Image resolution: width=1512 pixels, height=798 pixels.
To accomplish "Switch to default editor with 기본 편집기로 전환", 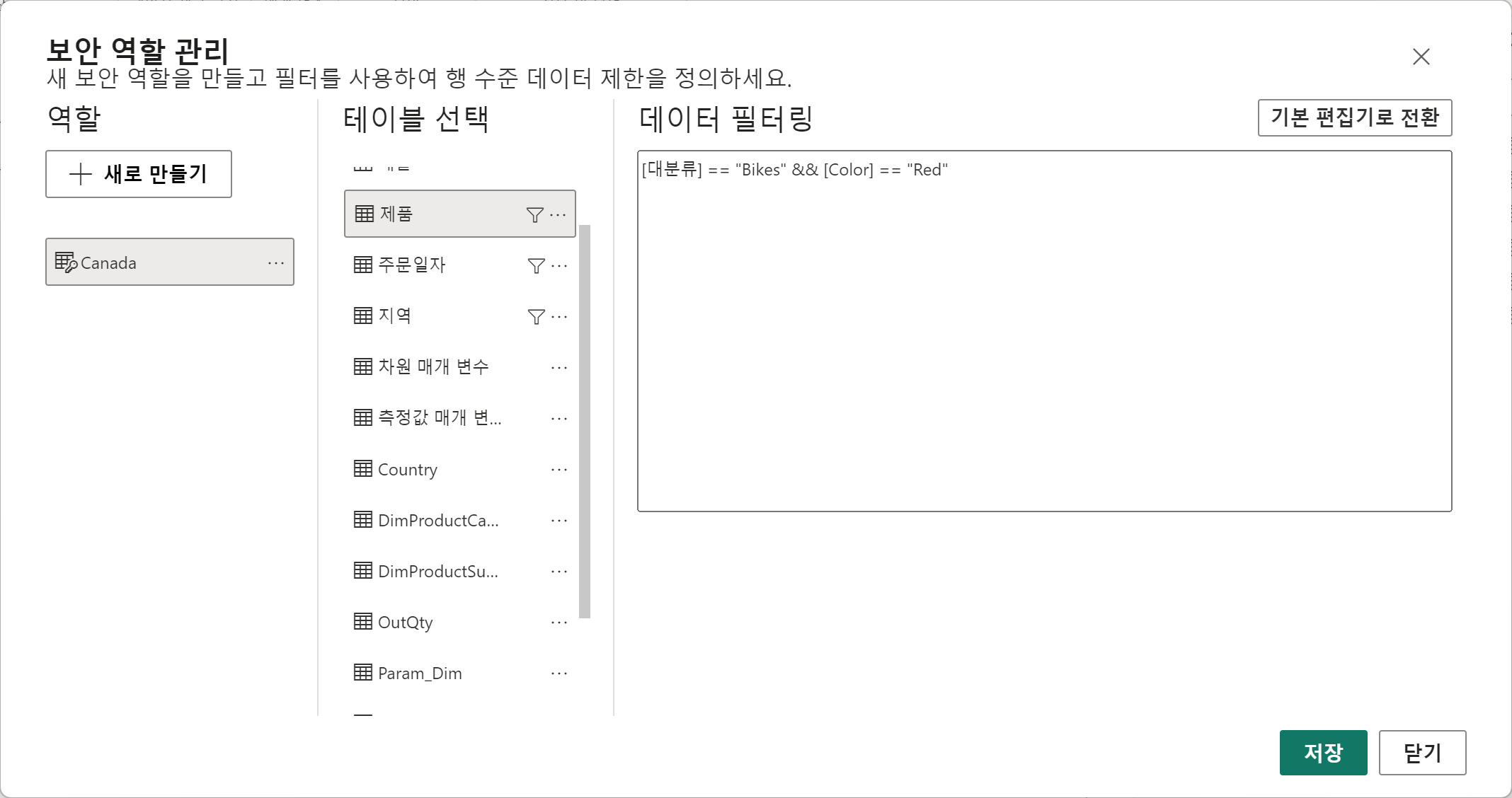I will tap(1354, 117).
